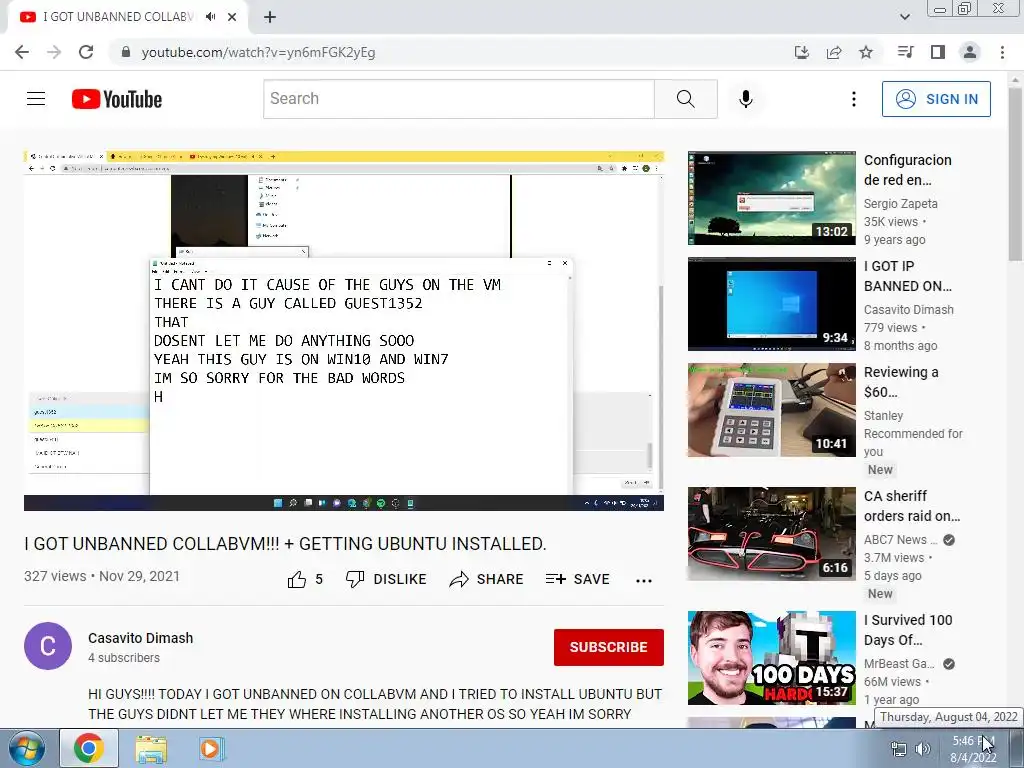The height and width of the screenshot is (768, 1024).
Task: SAVE the video to a playlist
Action: [x=577, y=579]
